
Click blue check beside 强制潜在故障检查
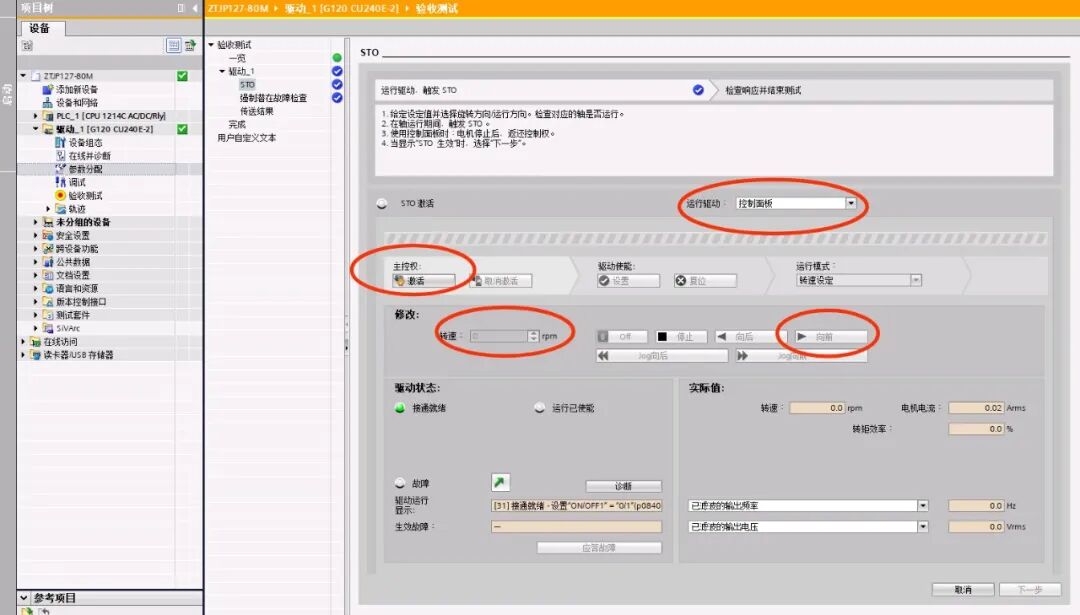click(x=337, y=98)
